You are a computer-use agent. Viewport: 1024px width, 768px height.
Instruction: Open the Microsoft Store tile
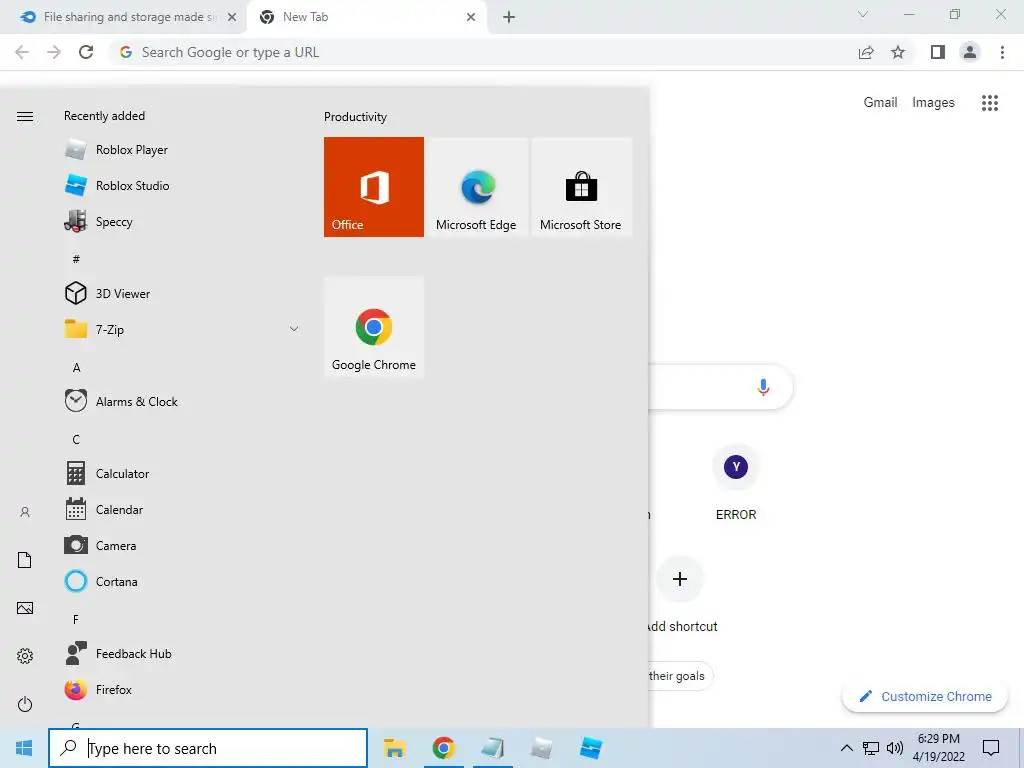[x=581, y=187]
